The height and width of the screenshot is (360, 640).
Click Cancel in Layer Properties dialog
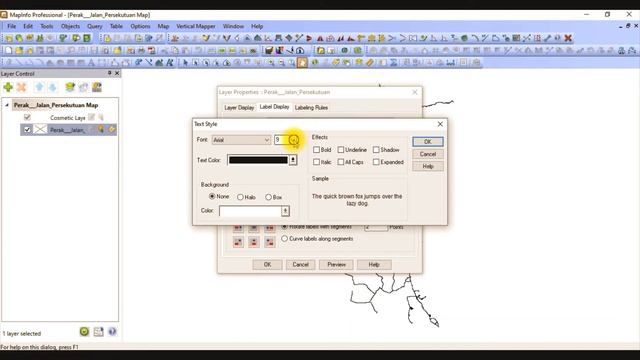300,264
